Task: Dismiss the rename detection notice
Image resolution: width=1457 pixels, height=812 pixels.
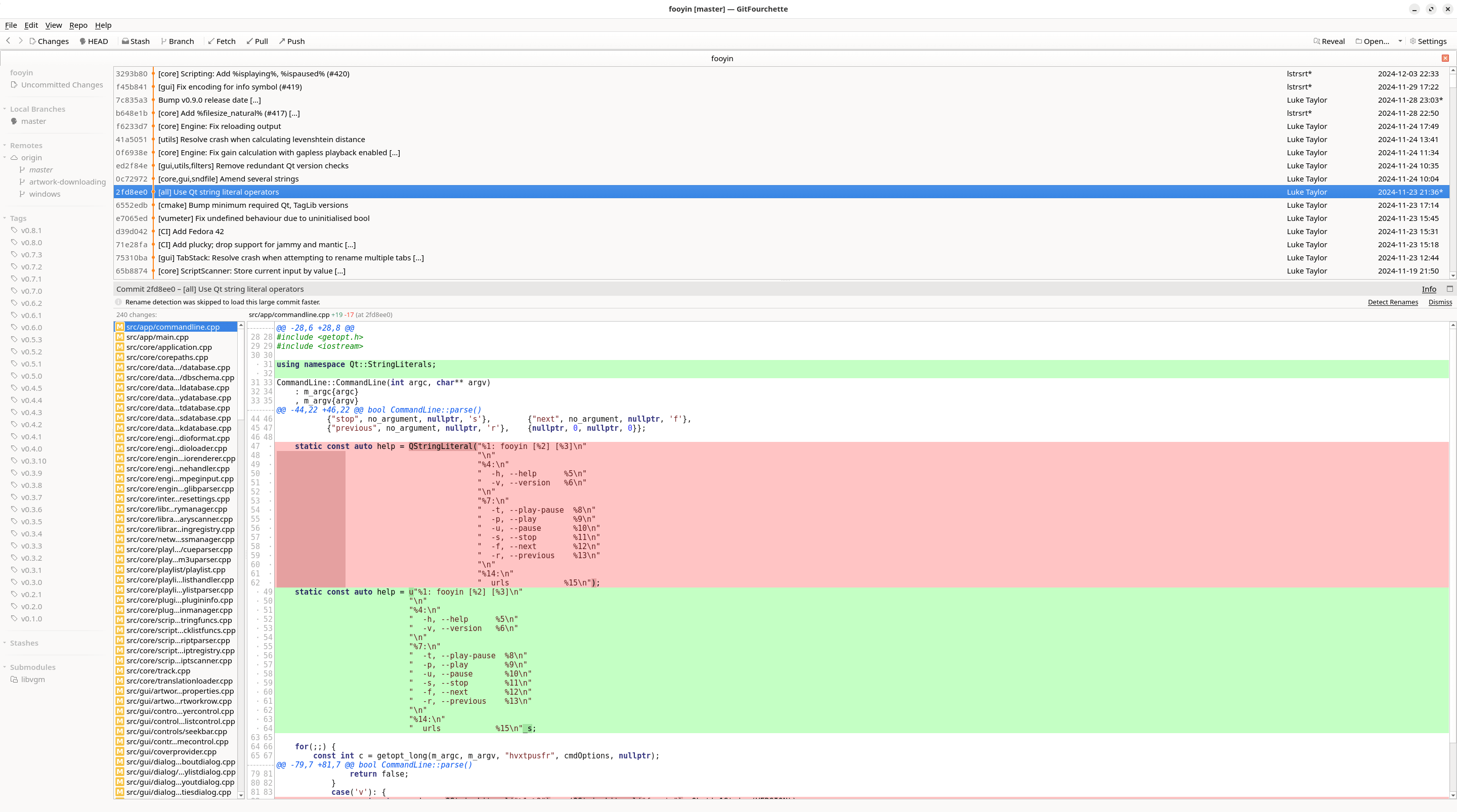Action: pos(1440,302)
